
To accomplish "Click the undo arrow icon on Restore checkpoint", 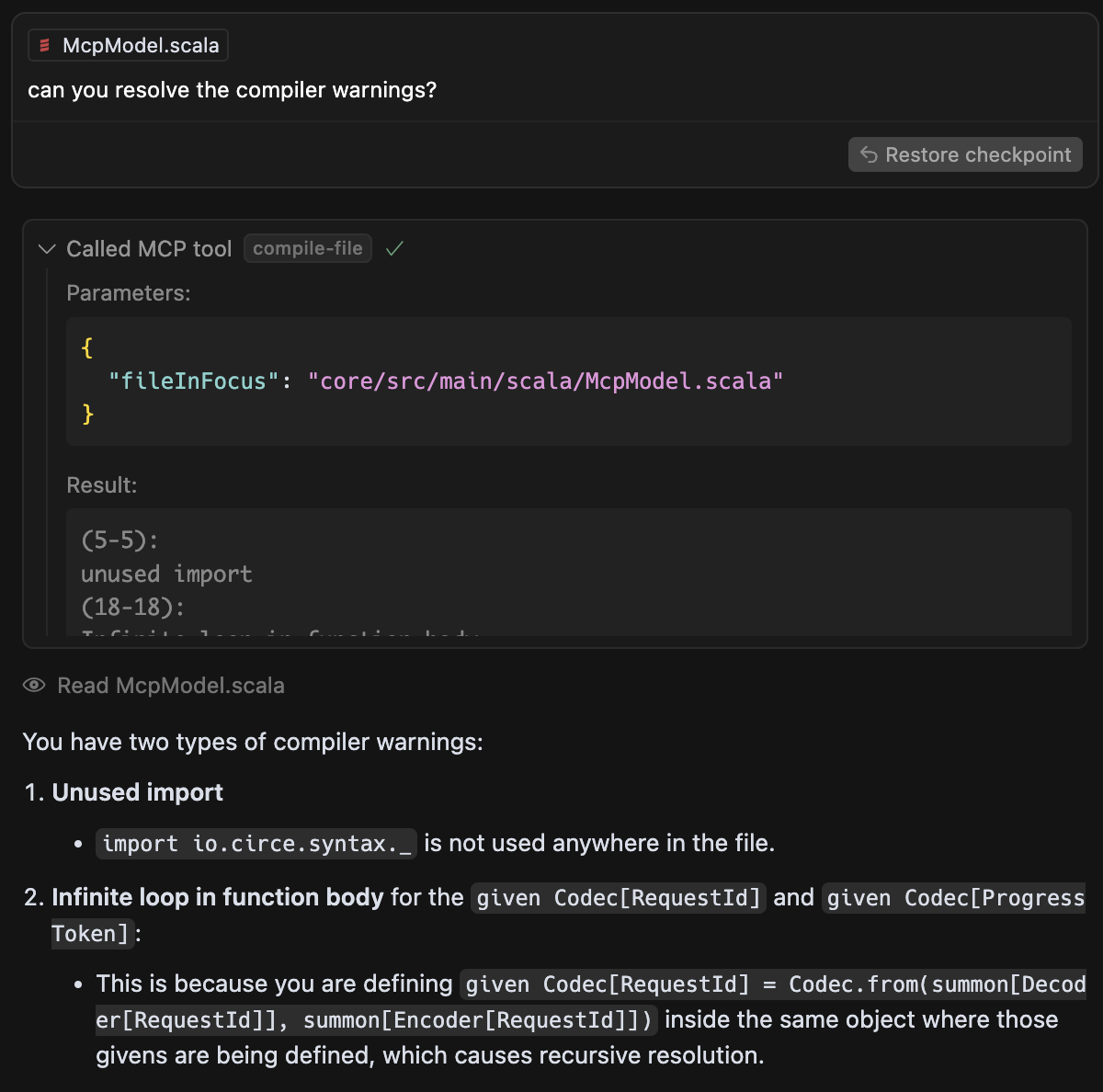I will [869, 154].
